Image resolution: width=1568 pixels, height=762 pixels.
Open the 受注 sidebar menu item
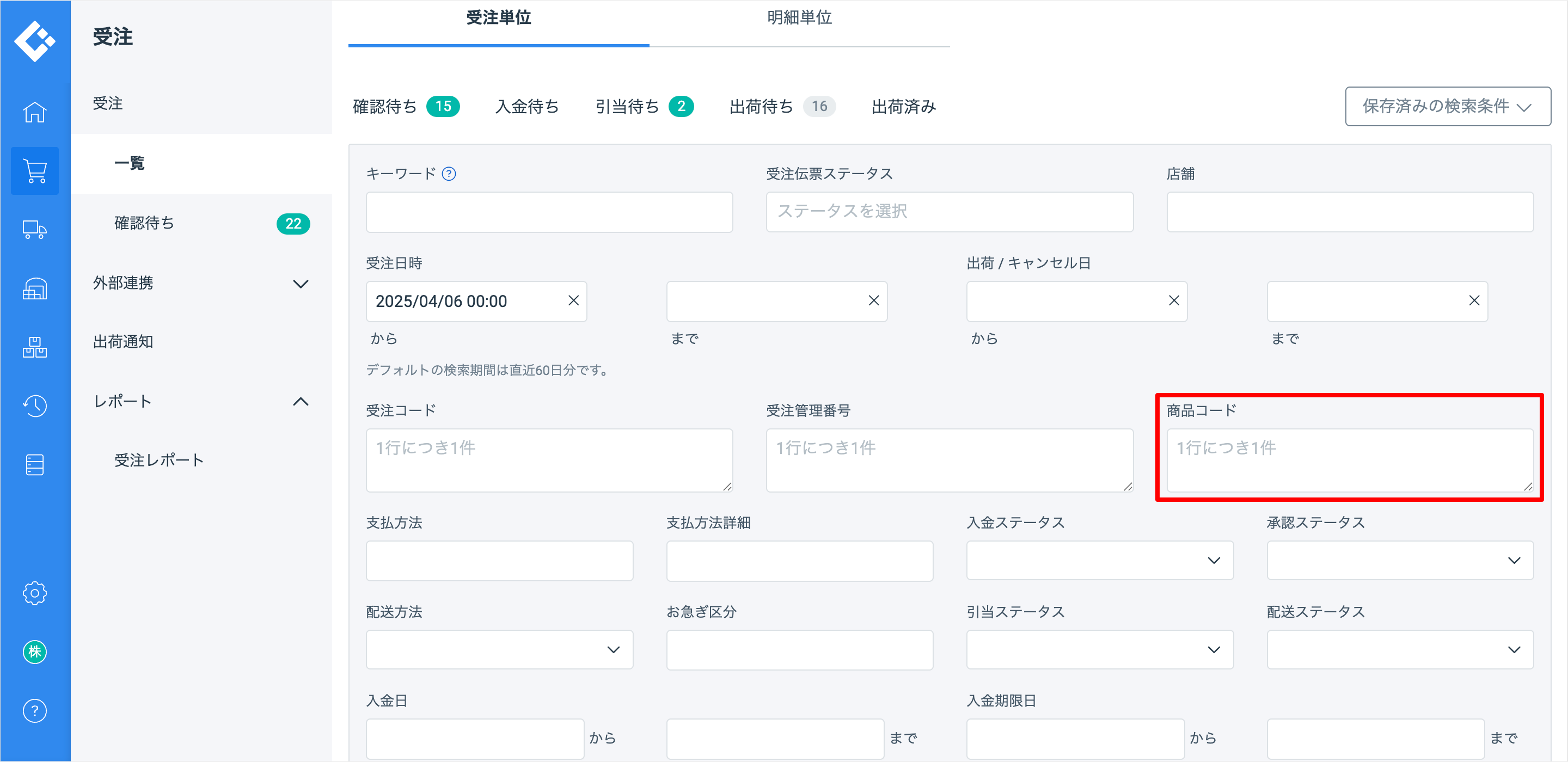click(201, 104)
